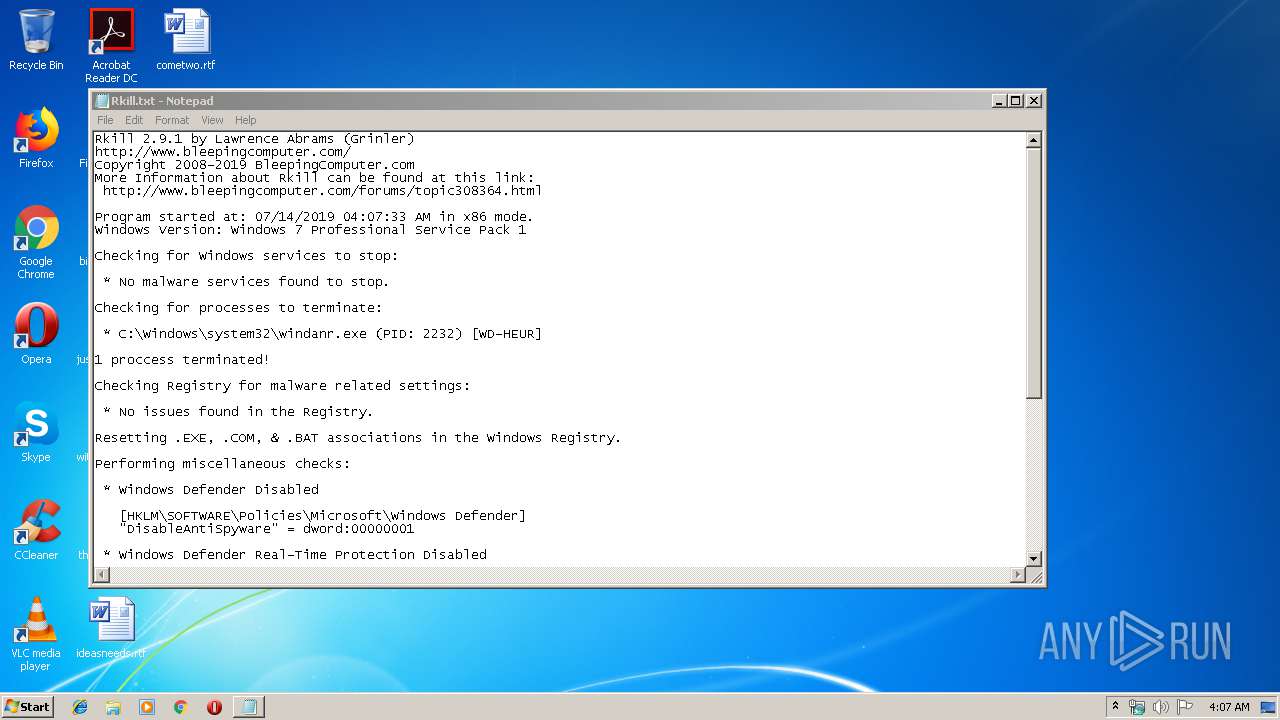Click the 'Rkill 2.9.1 by Lawrence Abrams' line

click(x=254, y=139)
